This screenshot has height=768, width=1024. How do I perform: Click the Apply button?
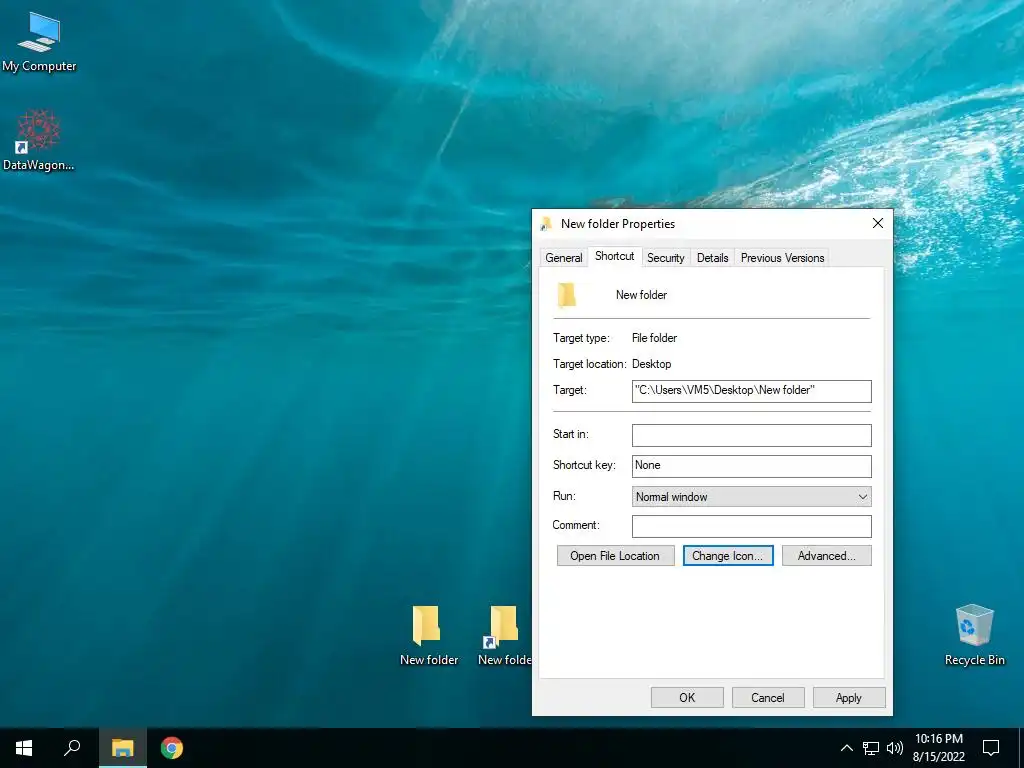pyautogui.click(x=849, y=697)
